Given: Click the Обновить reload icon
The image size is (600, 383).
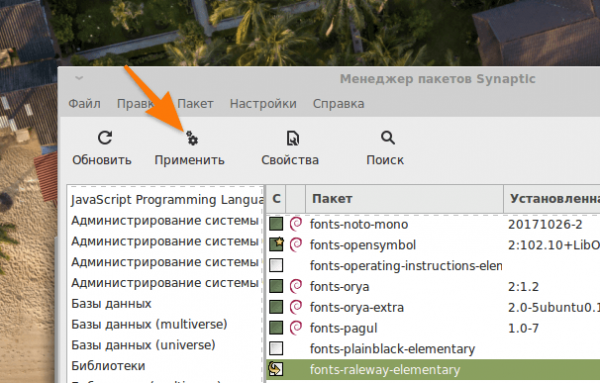Looking at the screenshot, I should [x=105, y=138].
